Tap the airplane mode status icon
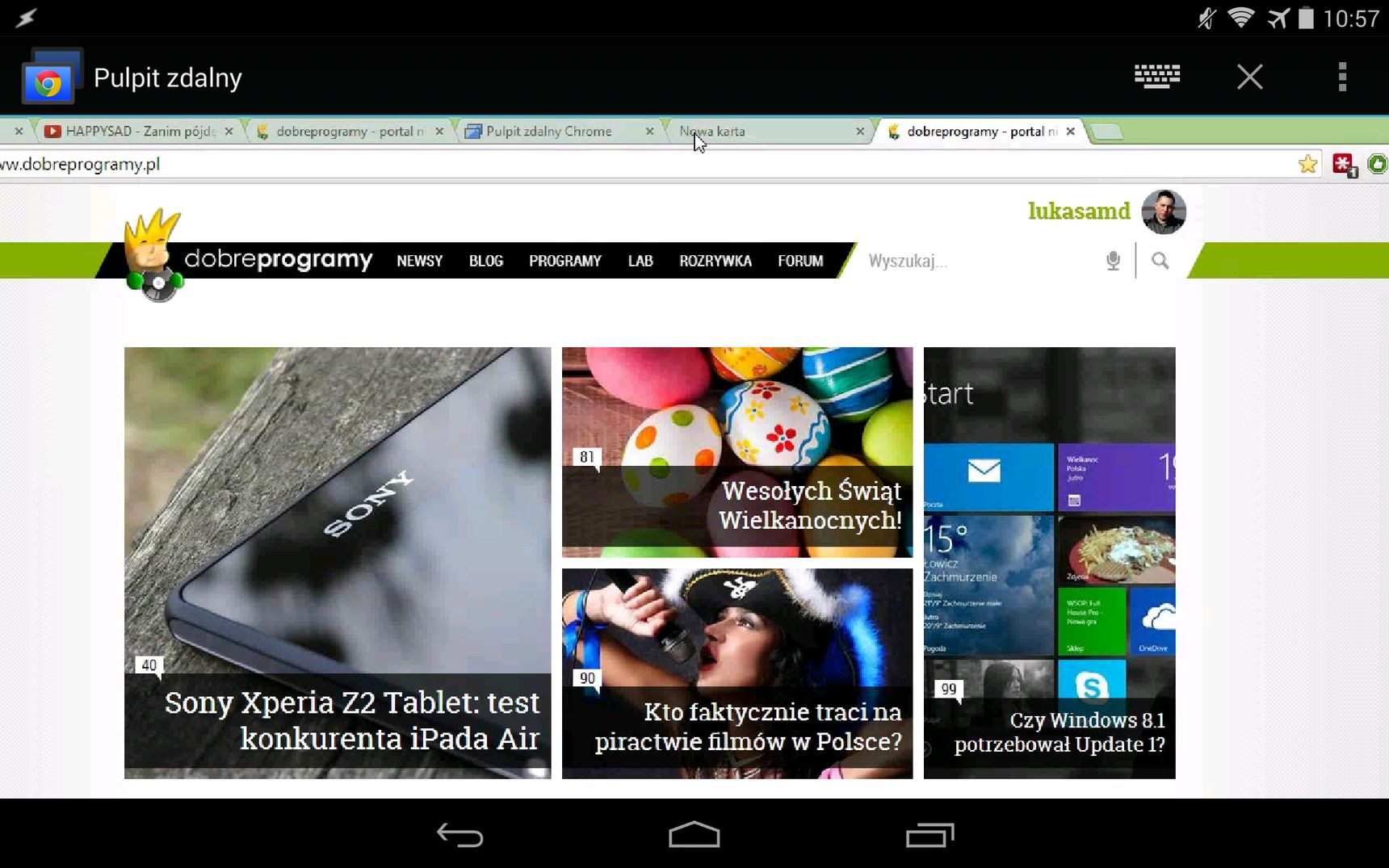 [x=1278, y=18]
